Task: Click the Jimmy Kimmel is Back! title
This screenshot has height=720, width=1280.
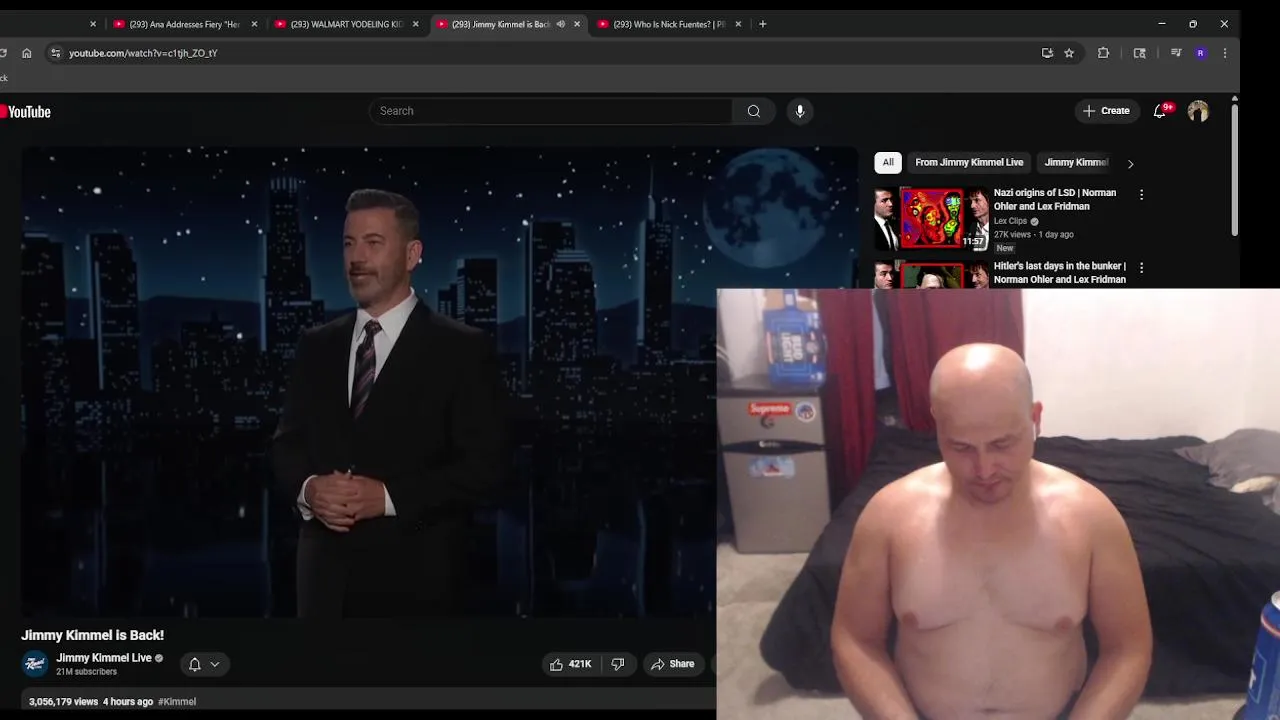Action: pos(93,635)
